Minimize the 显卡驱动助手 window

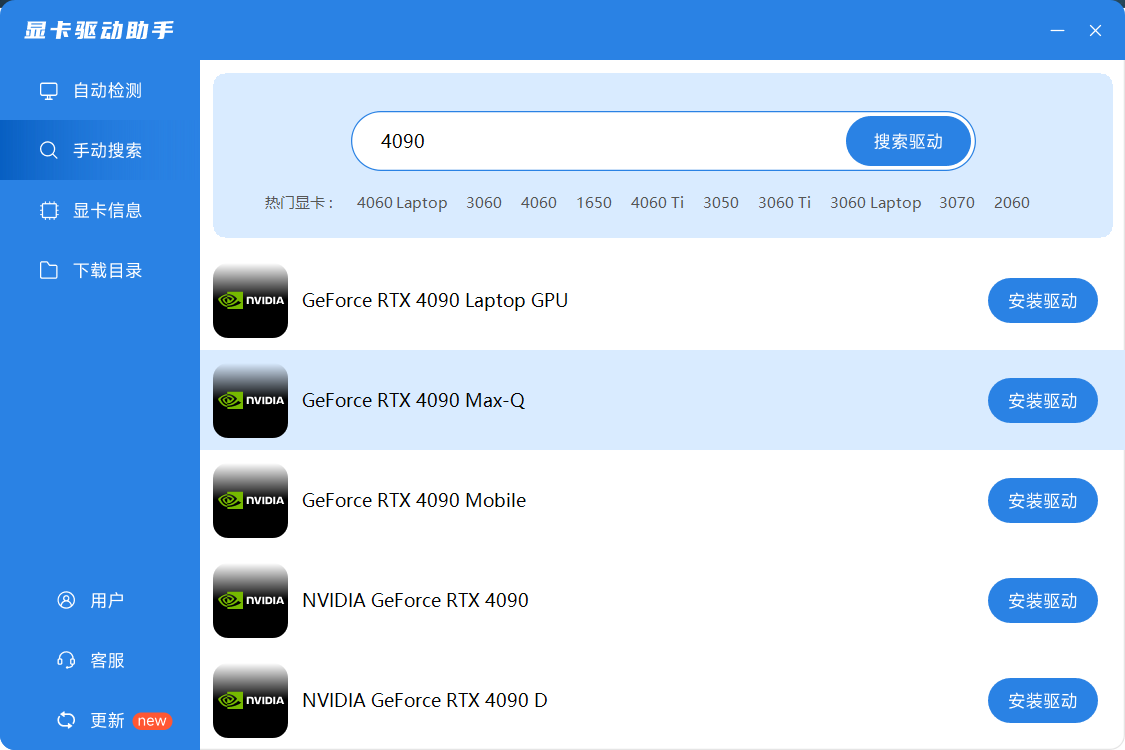[x=1057, y=31]
